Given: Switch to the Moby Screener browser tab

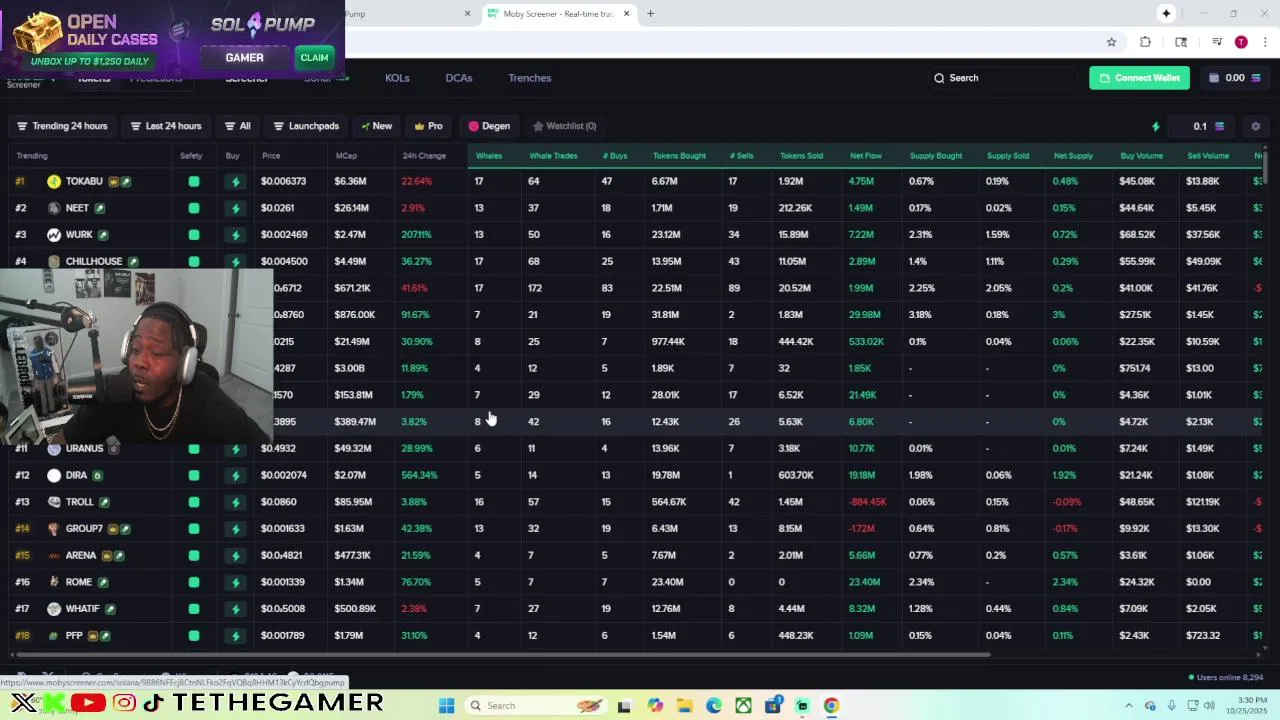Looking at the screenshot, I should 558,14.
